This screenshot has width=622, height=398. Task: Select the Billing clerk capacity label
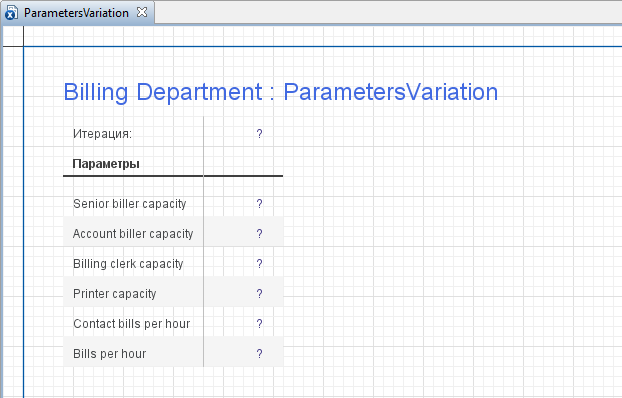[x=128, y=264]
